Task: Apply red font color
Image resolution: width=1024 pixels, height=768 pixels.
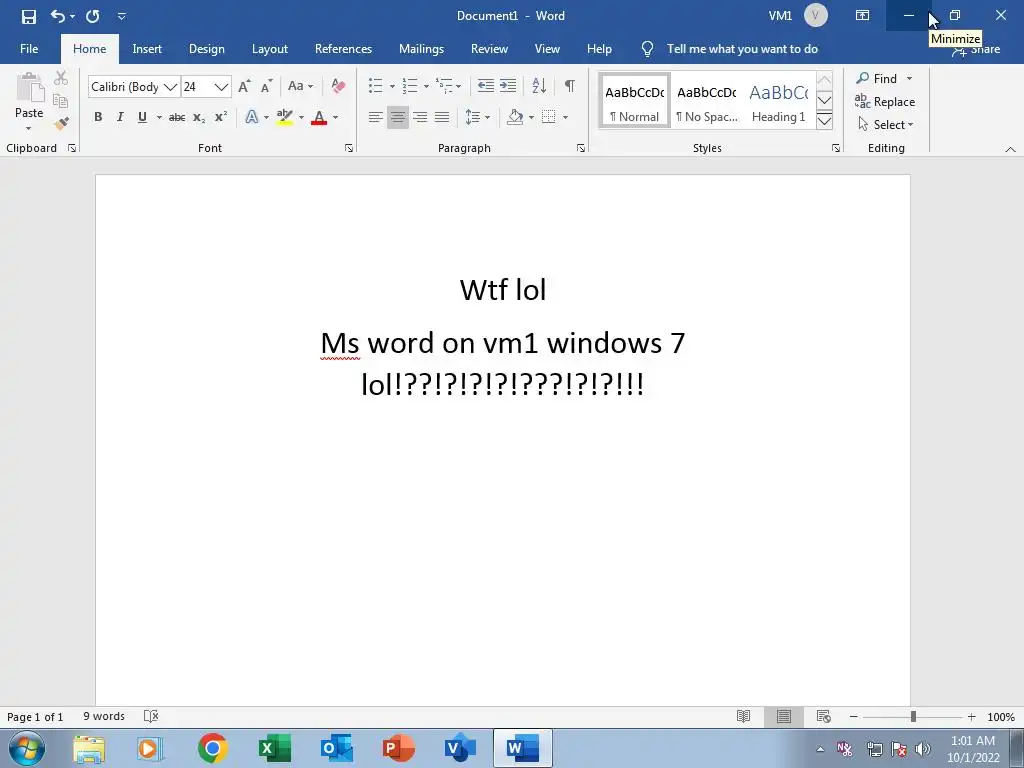Action: tap(319, 118)
